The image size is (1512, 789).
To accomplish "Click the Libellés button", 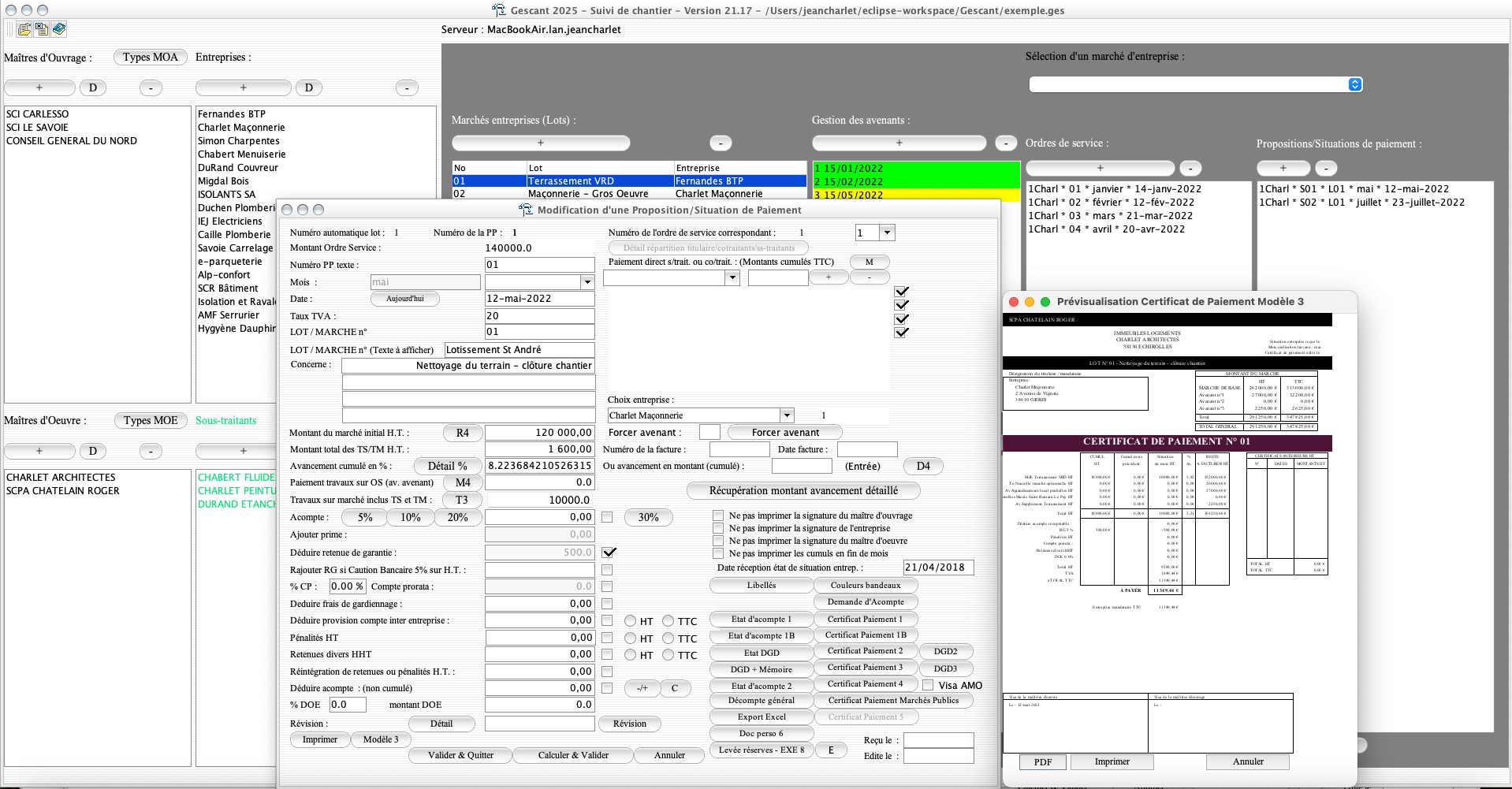I will pos(762,585).
